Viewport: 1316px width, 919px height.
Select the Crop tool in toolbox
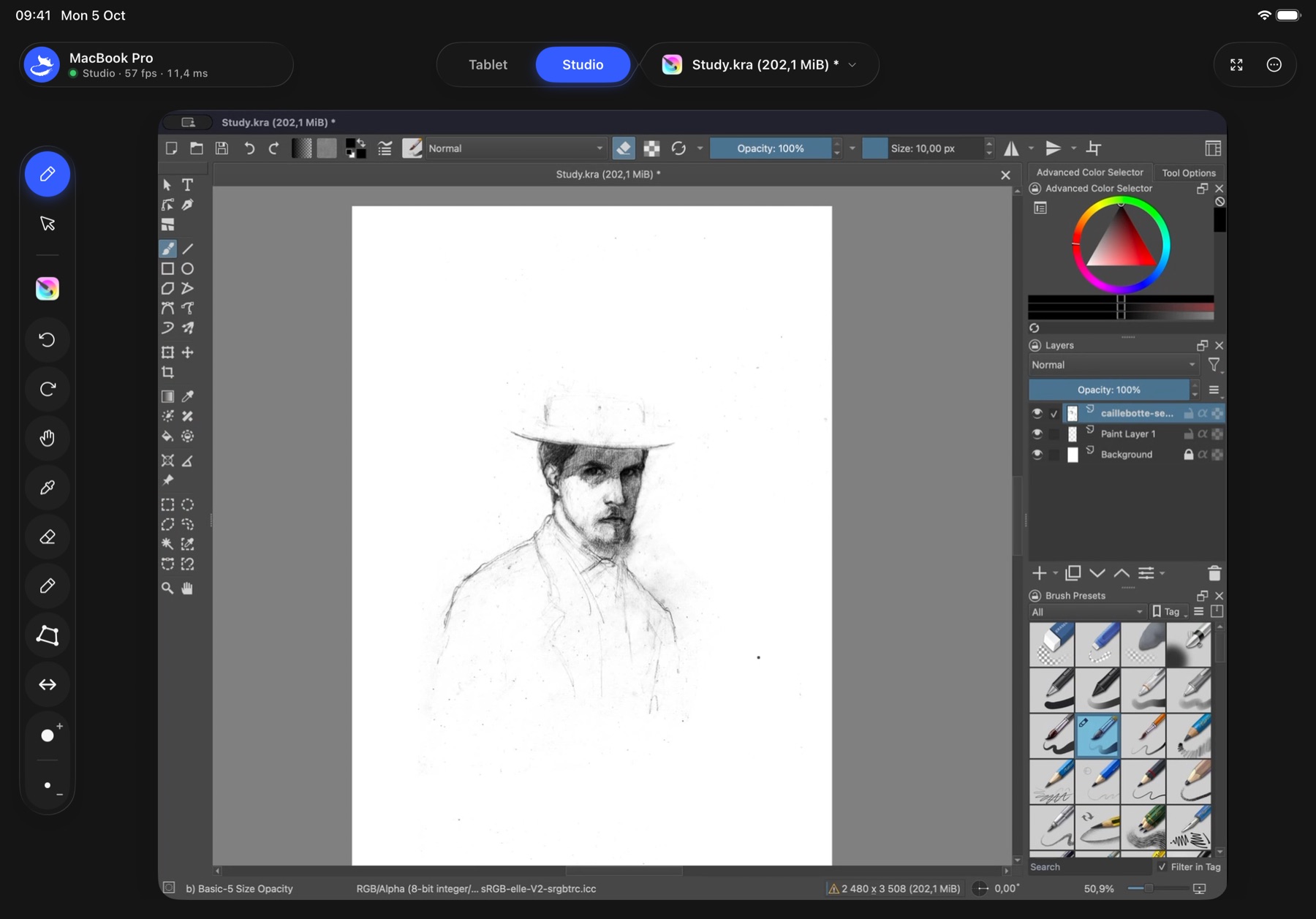pos(167,372)
